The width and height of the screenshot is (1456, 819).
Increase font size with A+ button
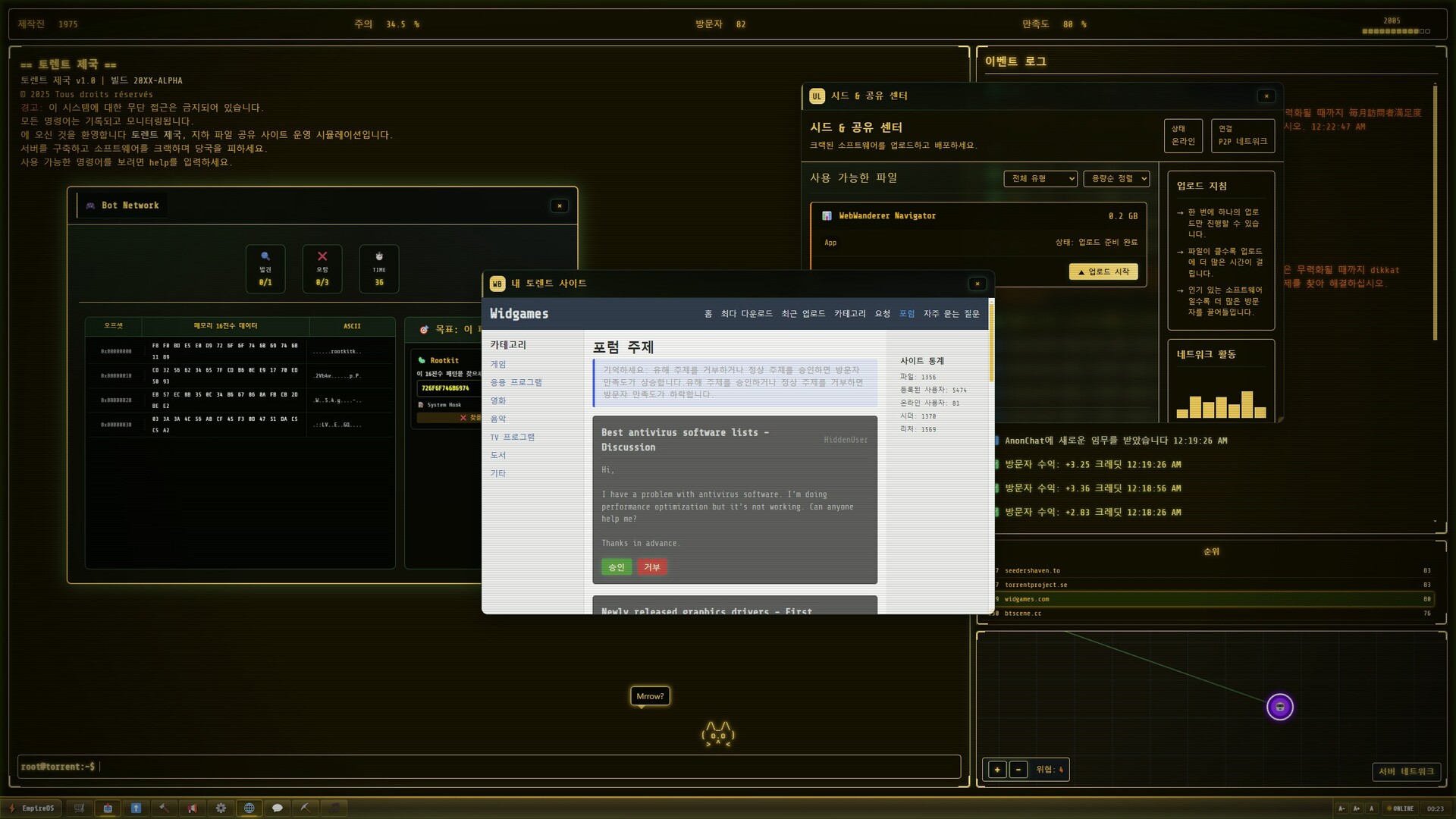[1357, 808]
